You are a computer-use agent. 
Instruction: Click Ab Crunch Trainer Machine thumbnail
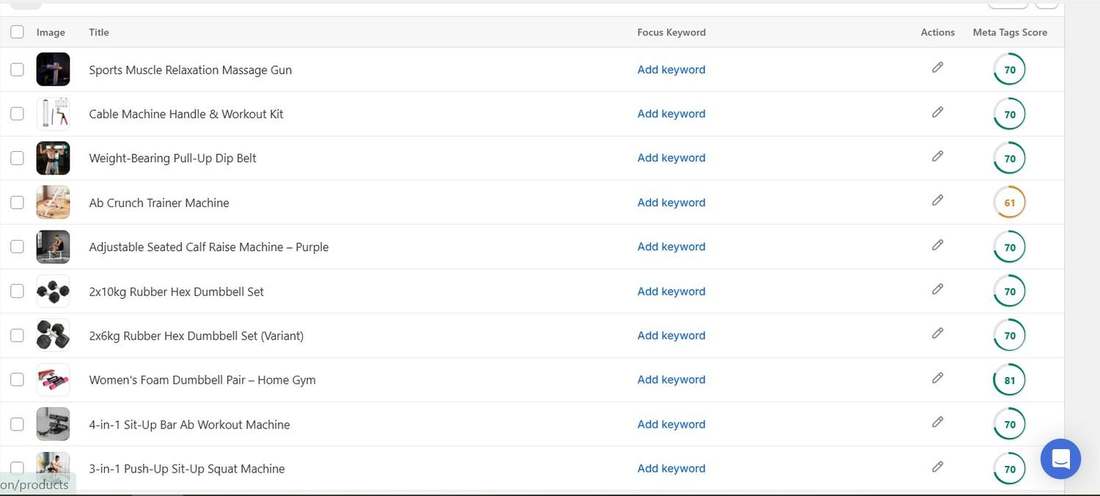click(x=53, y=202)
